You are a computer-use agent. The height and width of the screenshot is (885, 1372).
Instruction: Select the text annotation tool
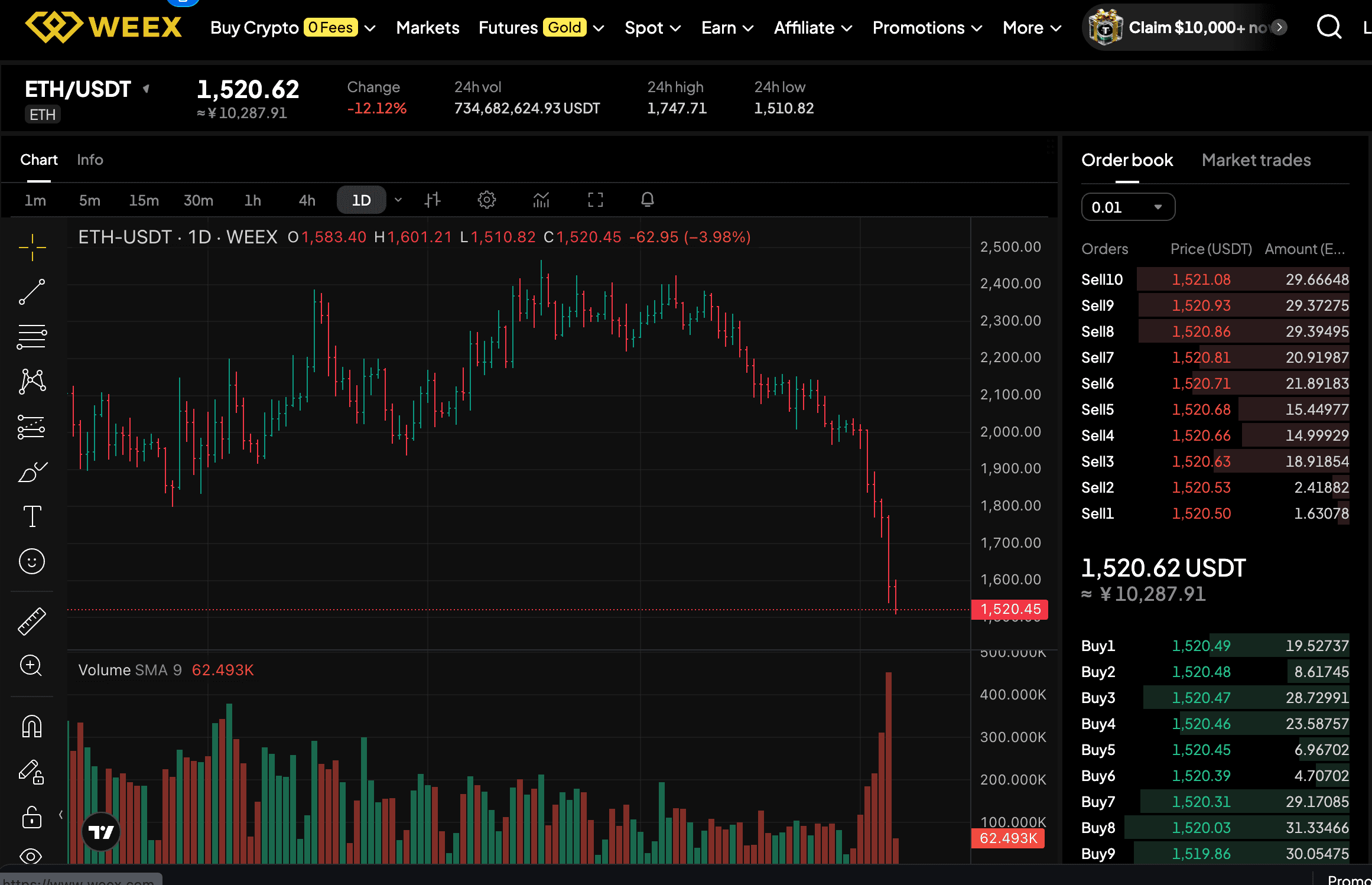tap(32, 516)
